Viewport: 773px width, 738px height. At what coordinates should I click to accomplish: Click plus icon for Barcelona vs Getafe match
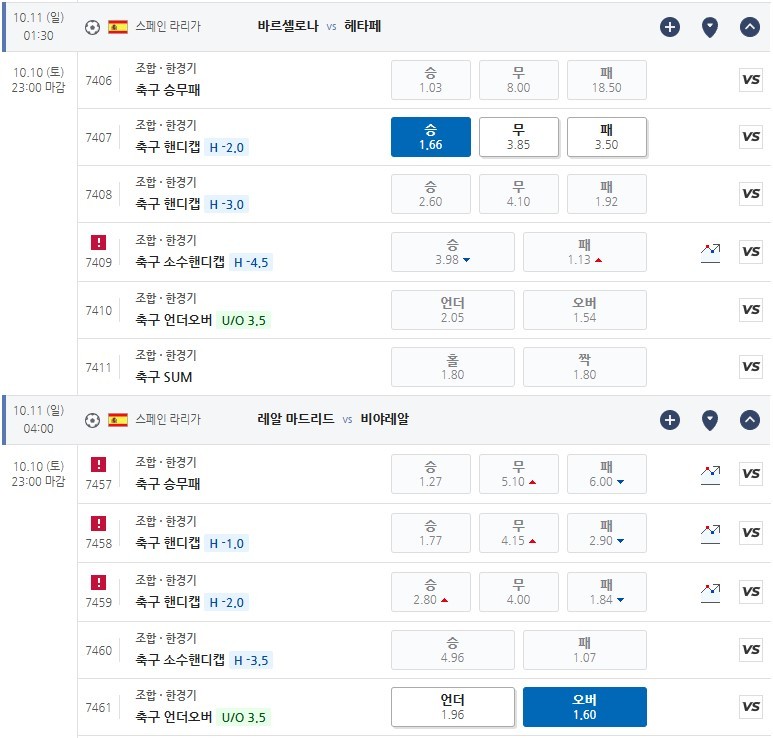[x=669, y=27]
